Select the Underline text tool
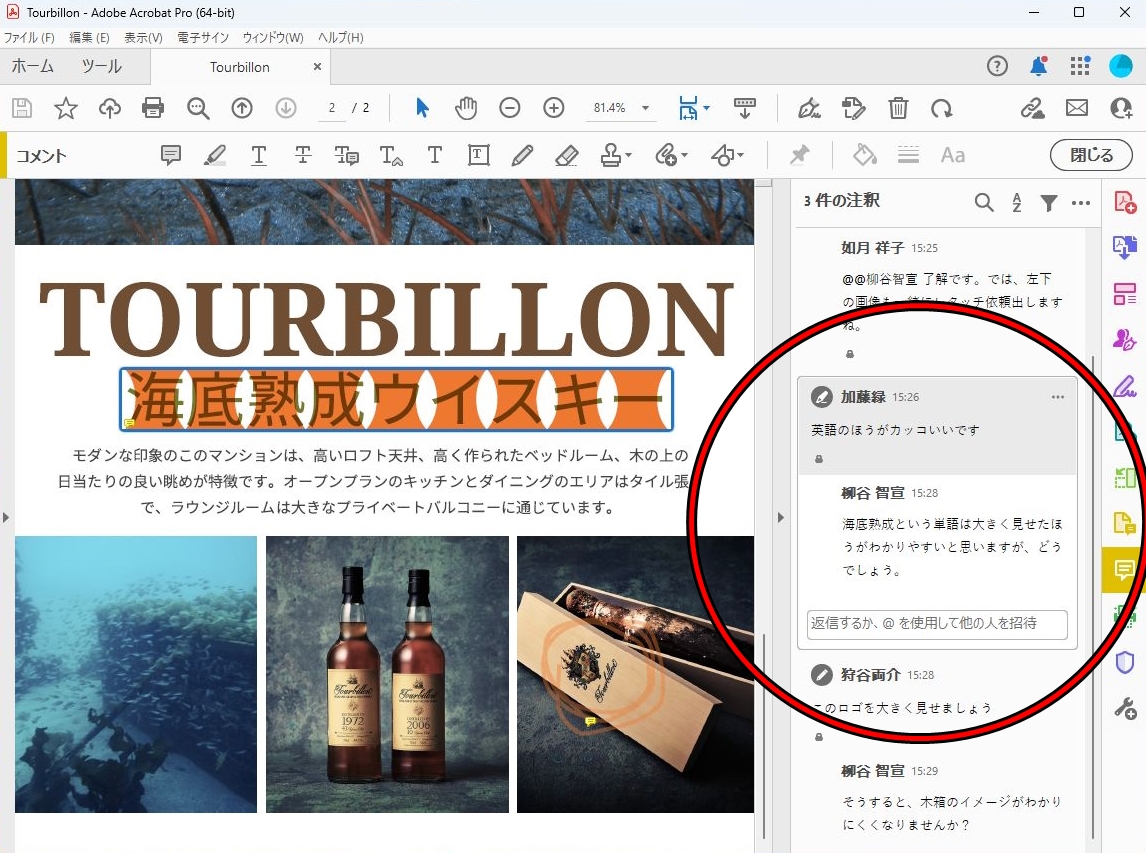 (x=258, y=155)
